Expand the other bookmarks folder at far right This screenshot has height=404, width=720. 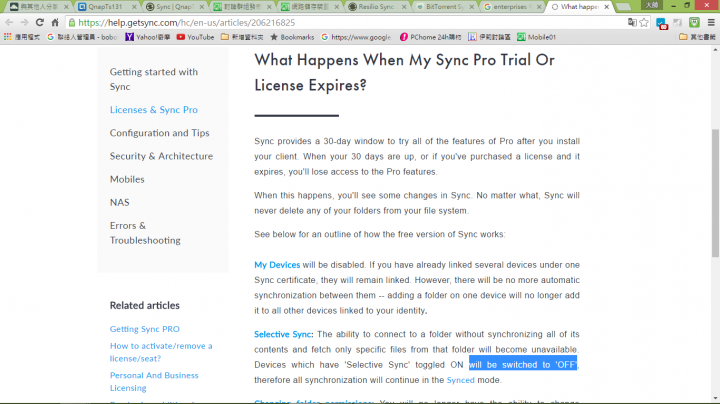click(x=698, y=37)
